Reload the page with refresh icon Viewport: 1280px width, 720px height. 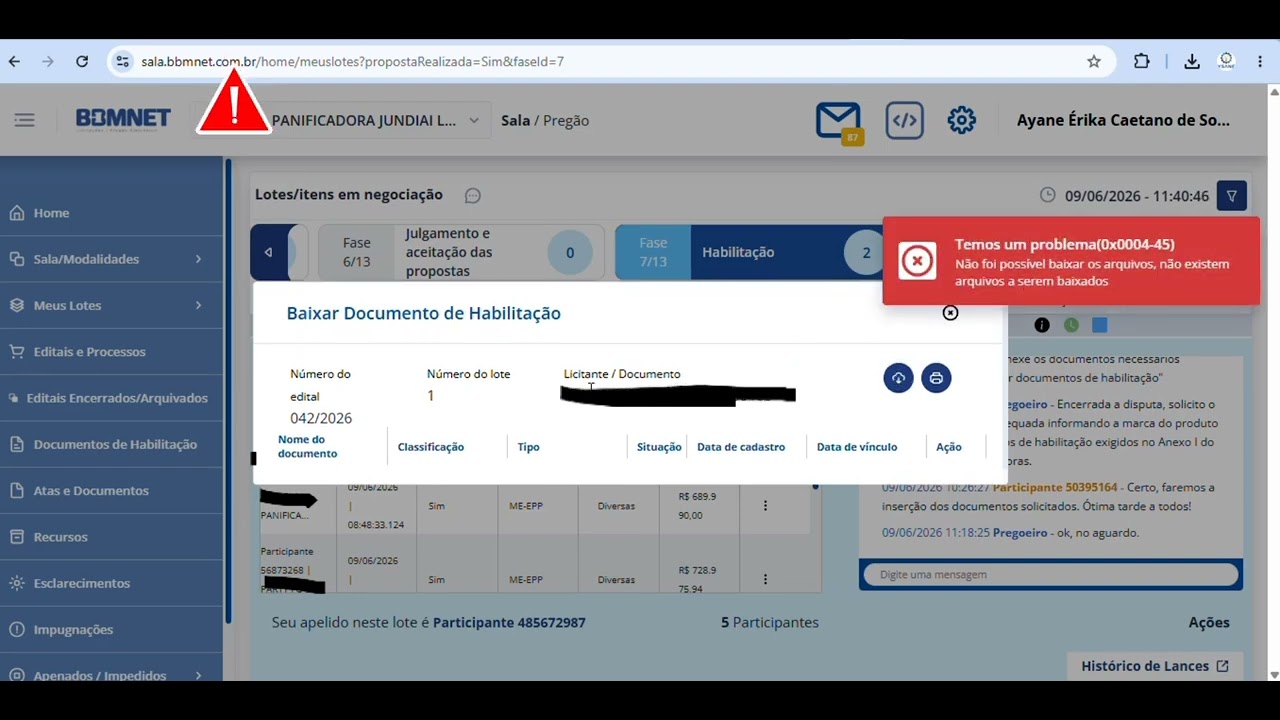click(82, 61)
